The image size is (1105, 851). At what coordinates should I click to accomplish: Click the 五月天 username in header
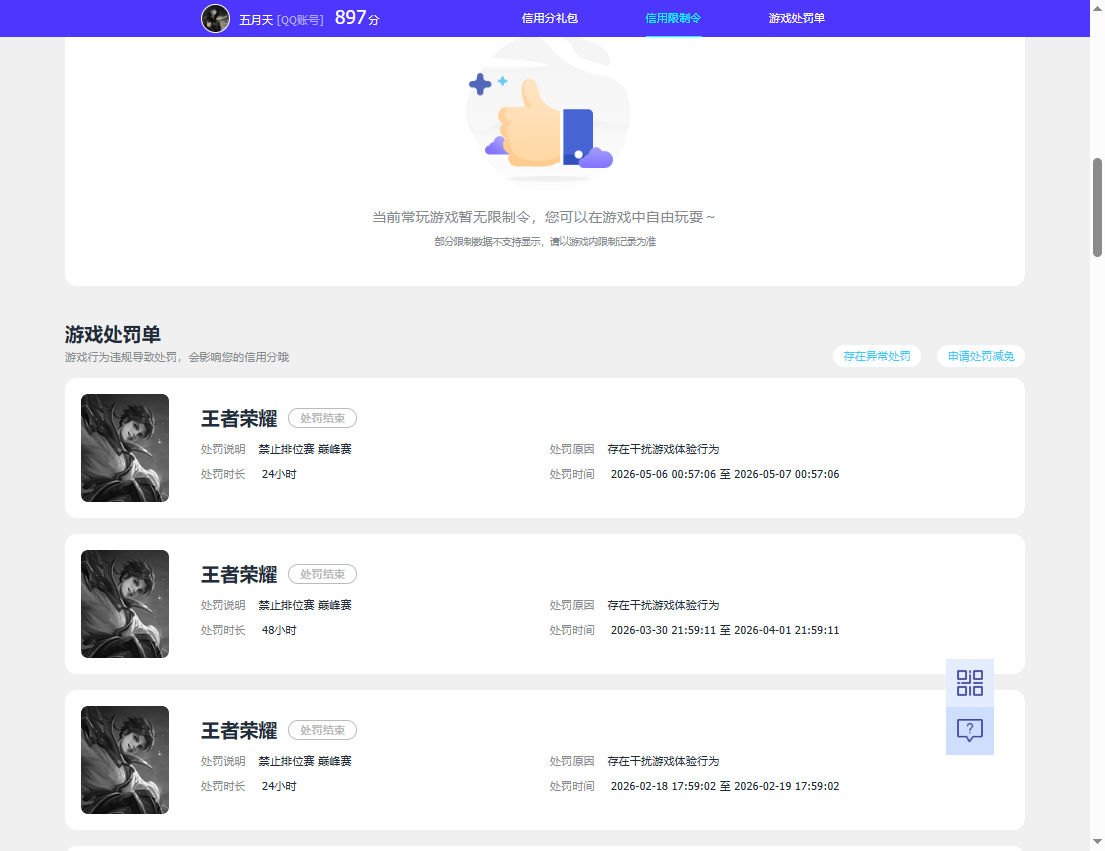point(256,20)
